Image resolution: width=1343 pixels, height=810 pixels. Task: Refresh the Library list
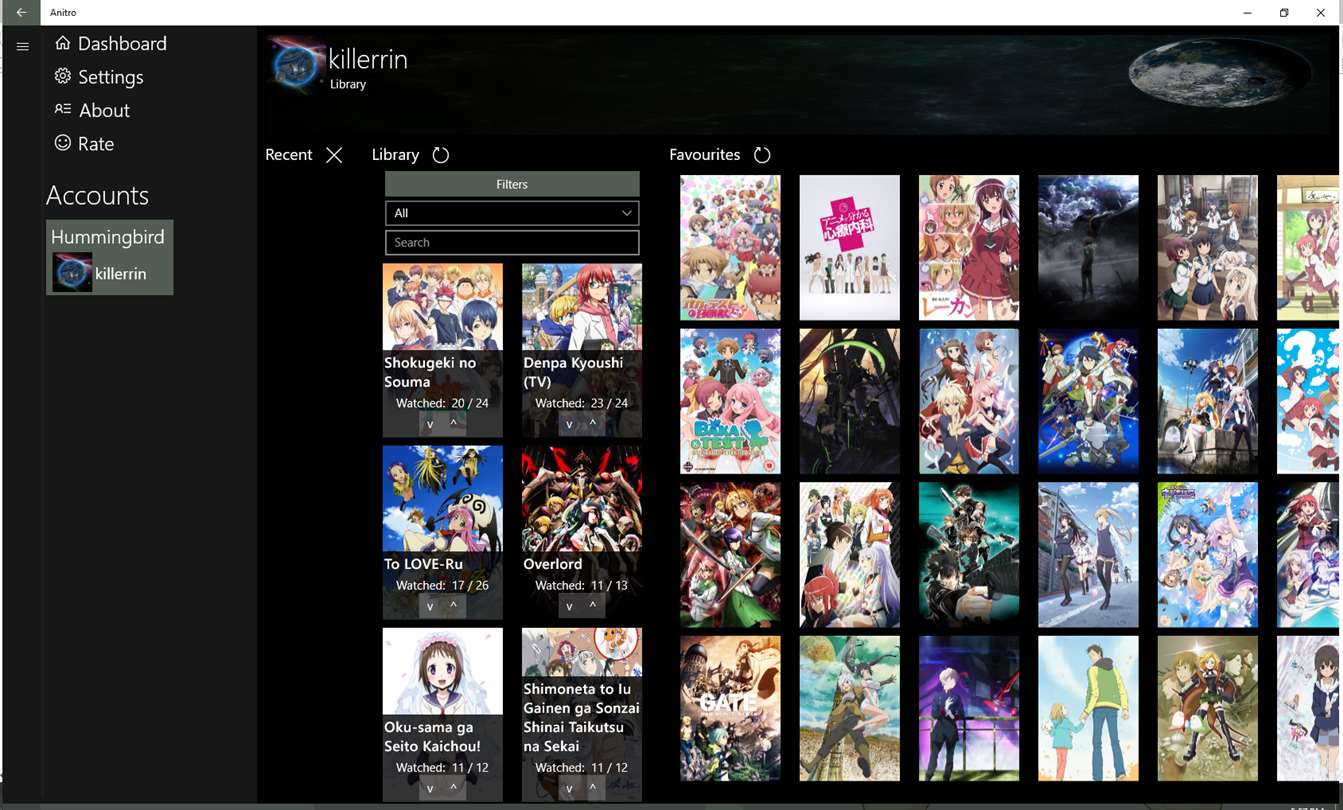441,155
